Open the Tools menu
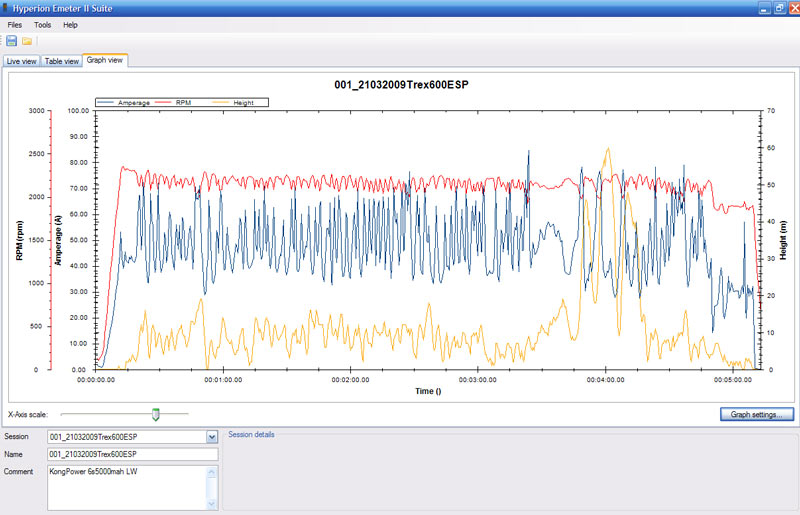The height and width of the screenshot is (515, 800). point(42,24)
